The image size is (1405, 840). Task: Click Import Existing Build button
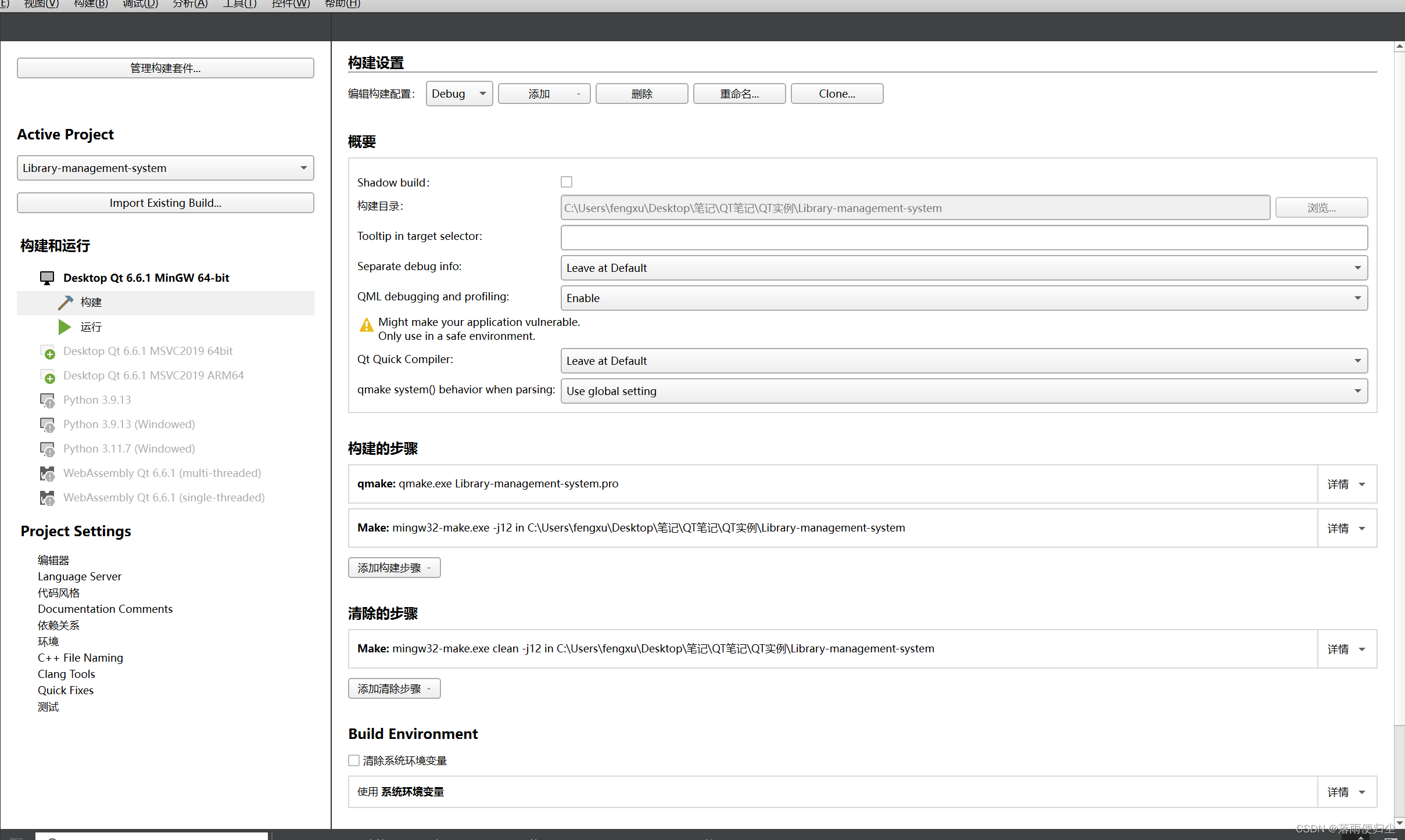pyautogui.click(x=165, y=203)
